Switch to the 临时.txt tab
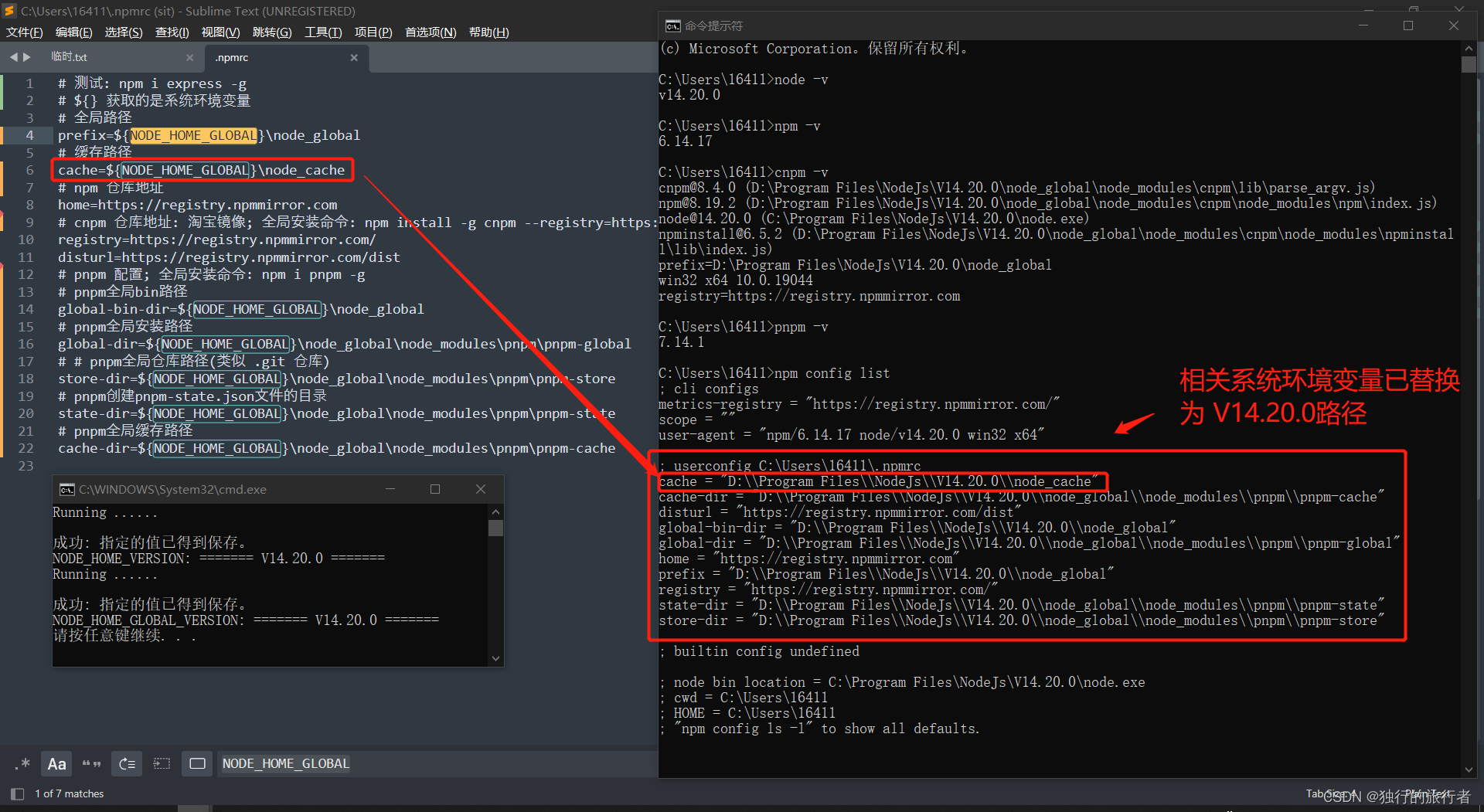 click(69, 57)
